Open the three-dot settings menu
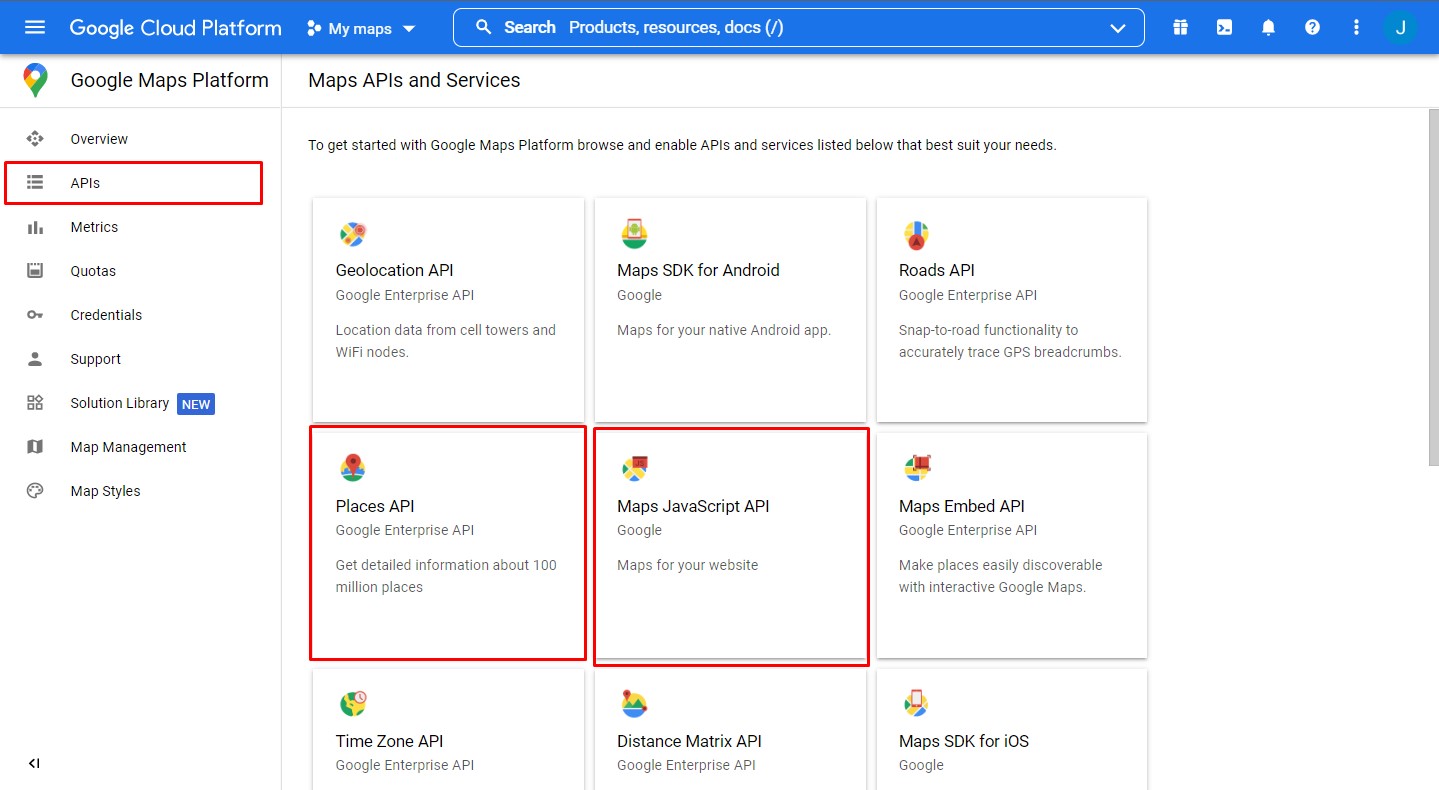 (x=1356, y=28)
